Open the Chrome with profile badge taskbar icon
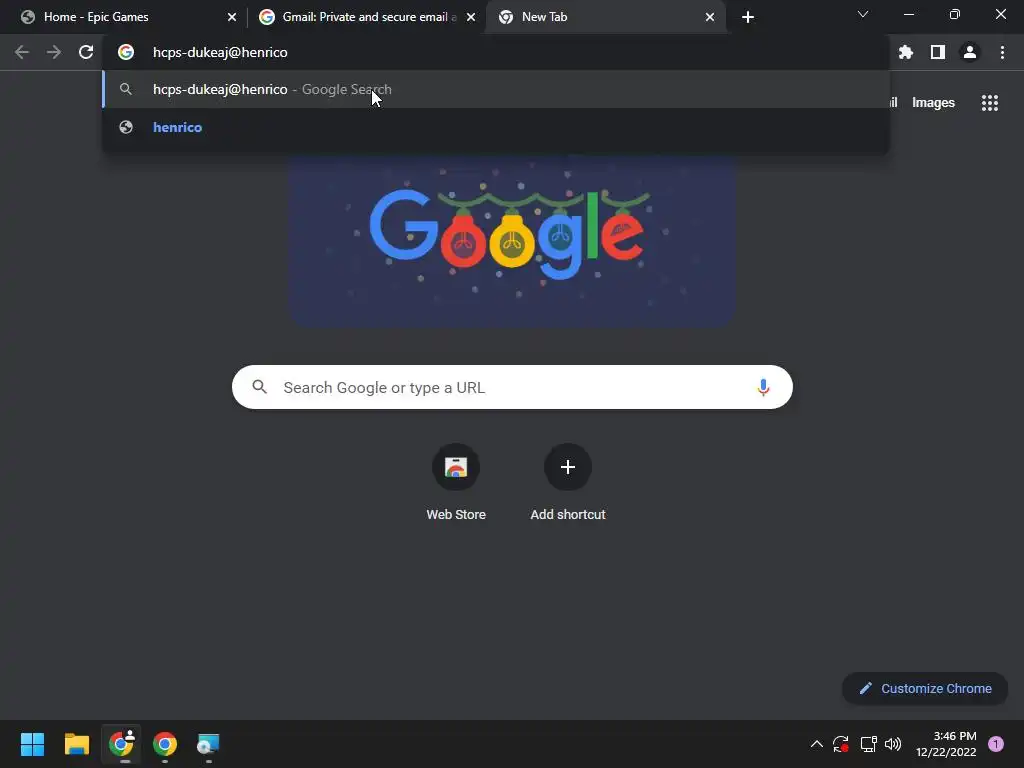This screenshot has height=768, width=1024. click(x=121, y=744)
